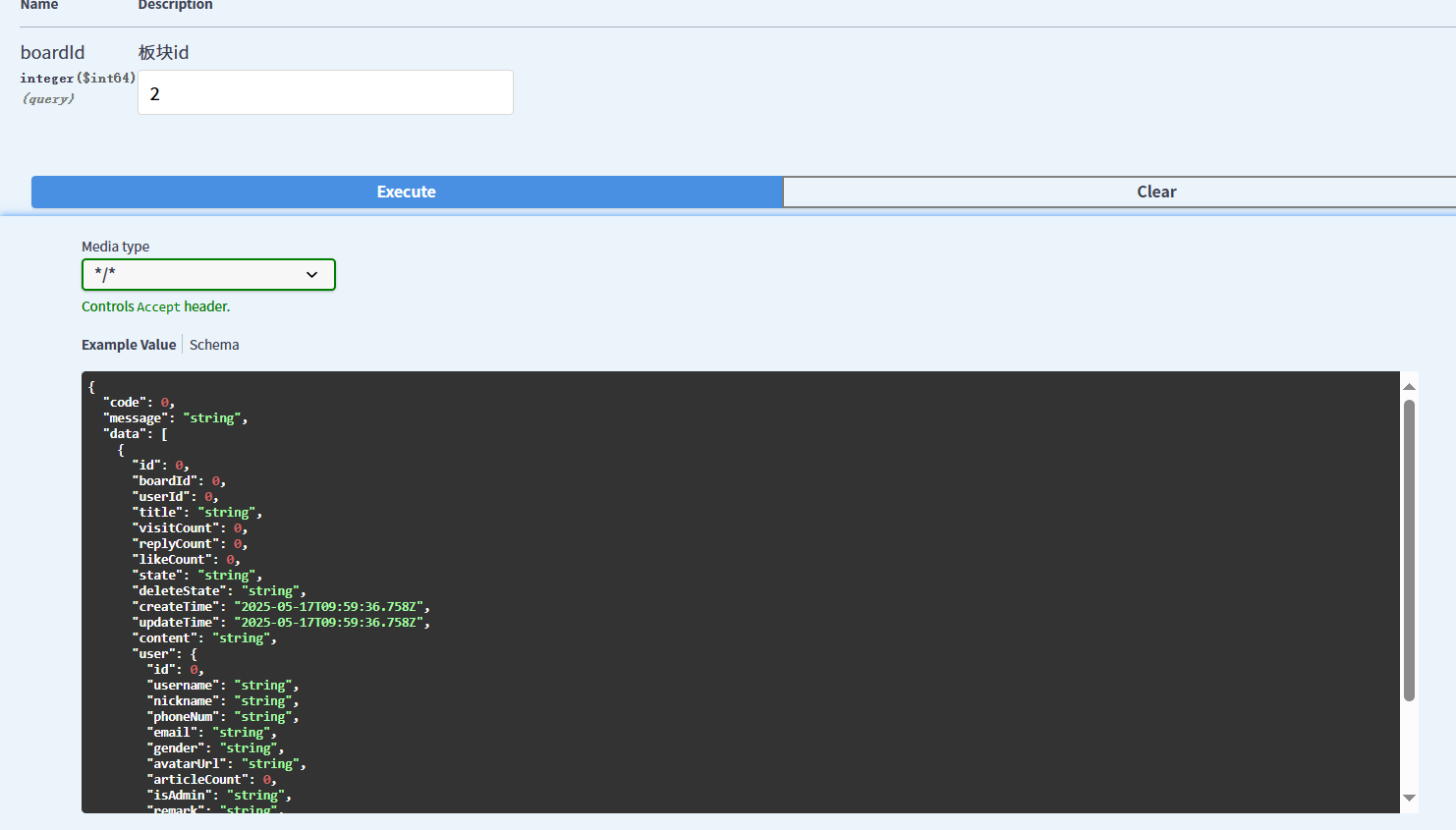The height and width of the screenshot is (830, 1456).
Task: Click the Clear button
Action: (x=1119, y=192)
